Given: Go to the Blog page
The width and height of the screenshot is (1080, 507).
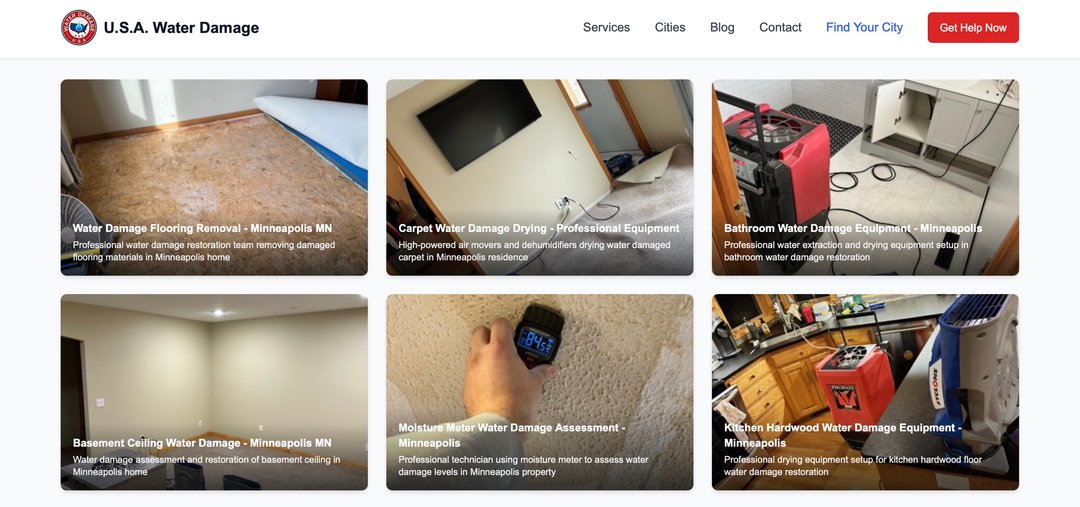Looking at the screenshot, I should point(722,28).
